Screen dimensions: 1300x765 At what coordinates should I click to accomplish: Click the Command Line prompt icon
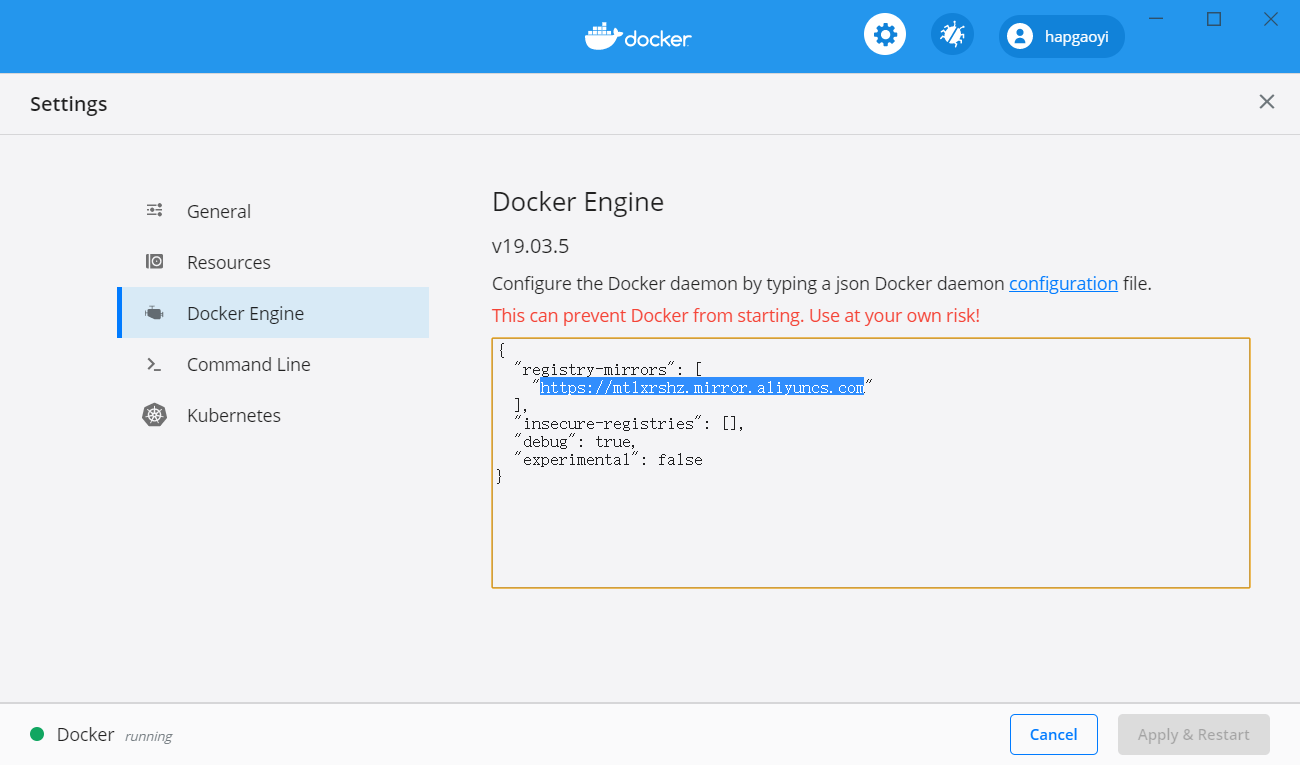[x=154, y=364]
